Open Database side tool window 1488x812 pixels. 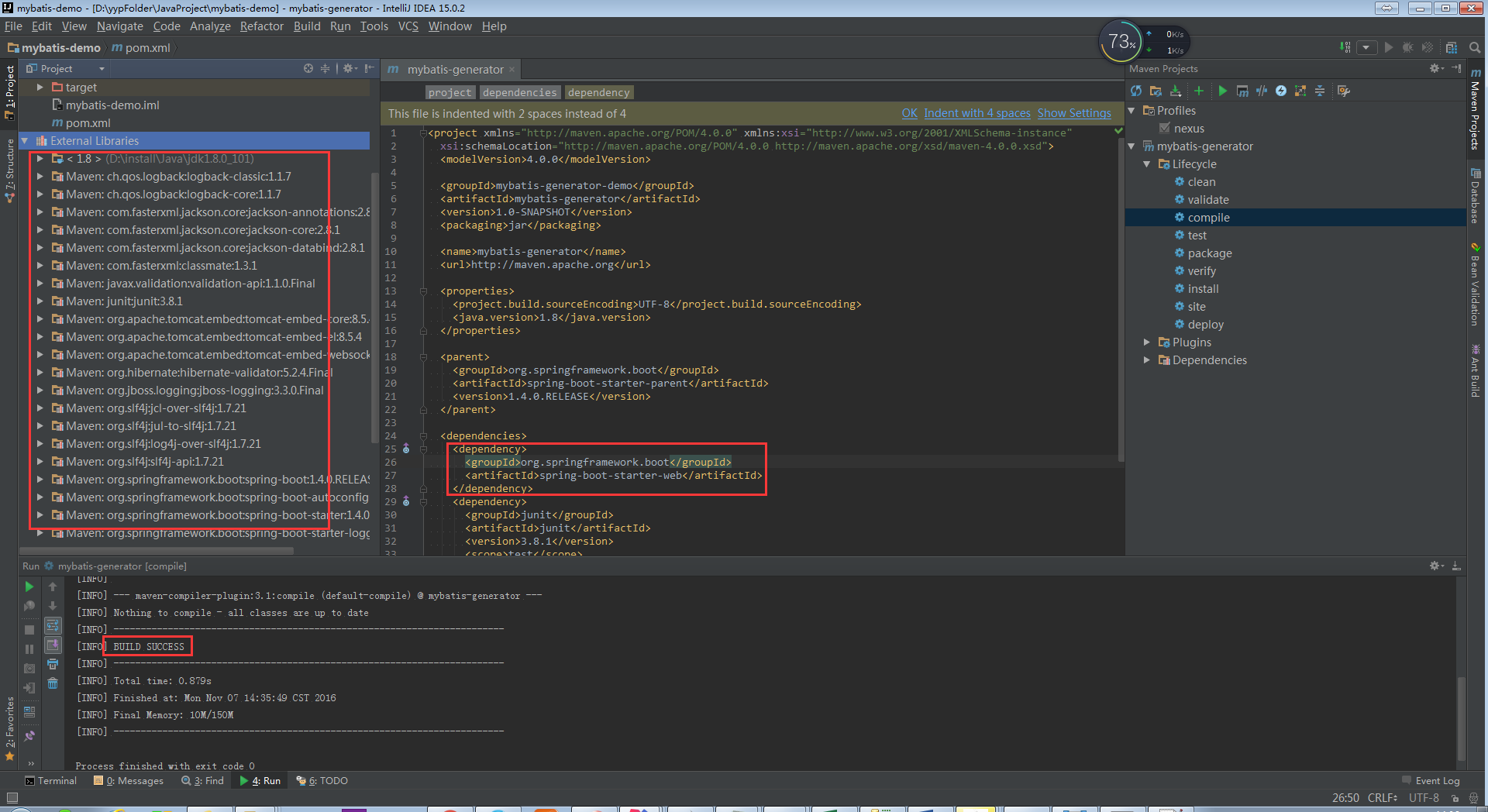[x=1476, y=197]
